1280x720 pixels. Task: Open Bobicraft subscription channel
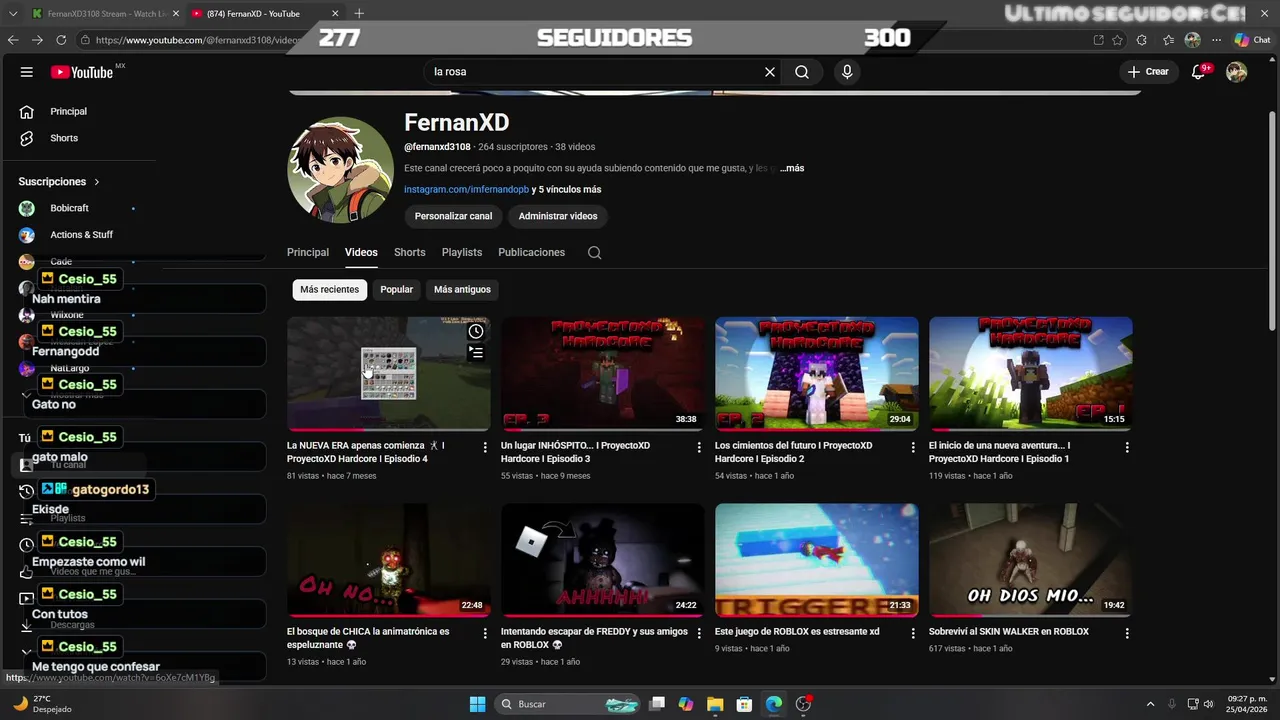coord(70,208)
